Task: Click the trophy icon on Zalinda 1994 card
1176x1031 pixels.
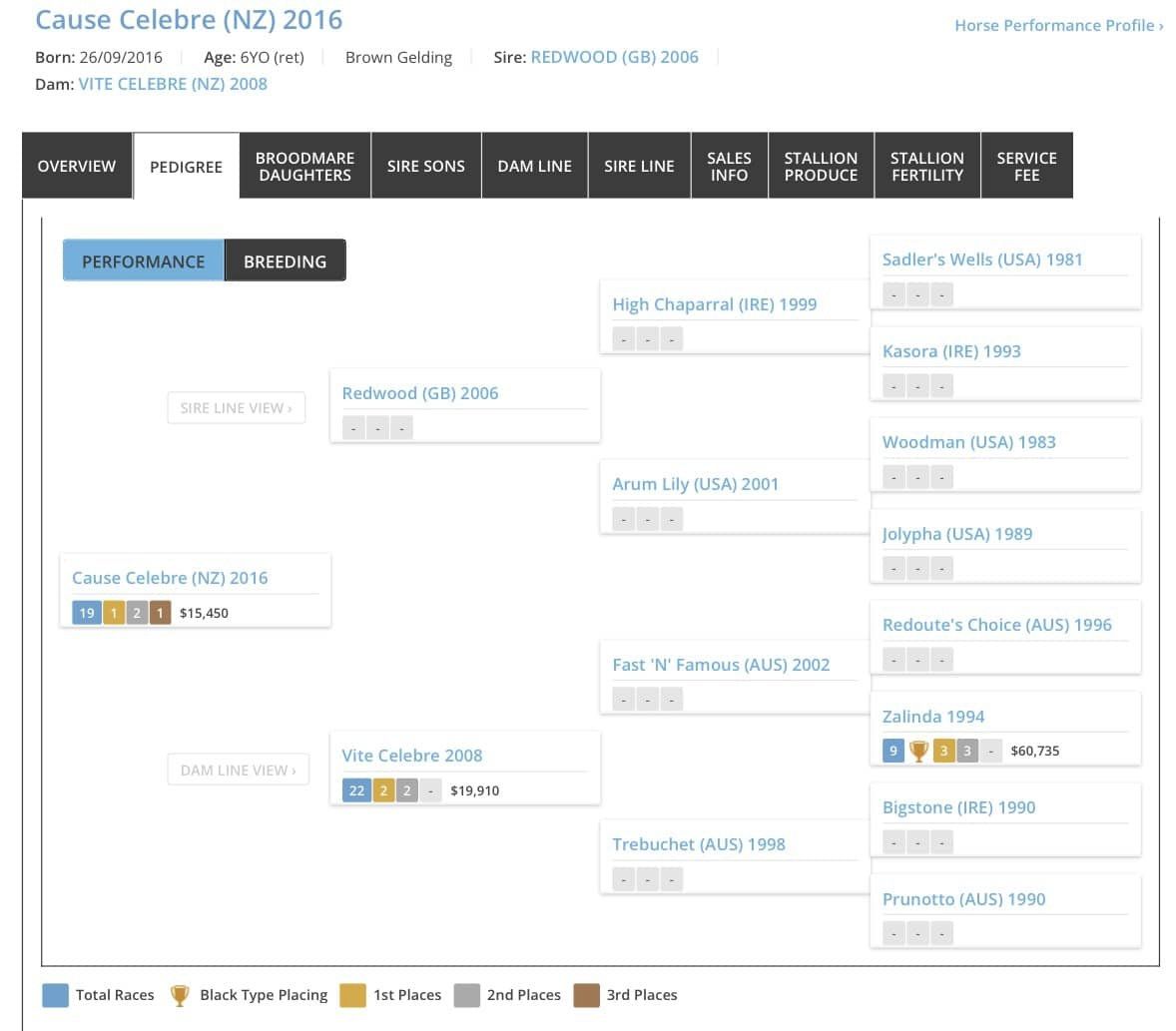Action: [x=918, y=751]
